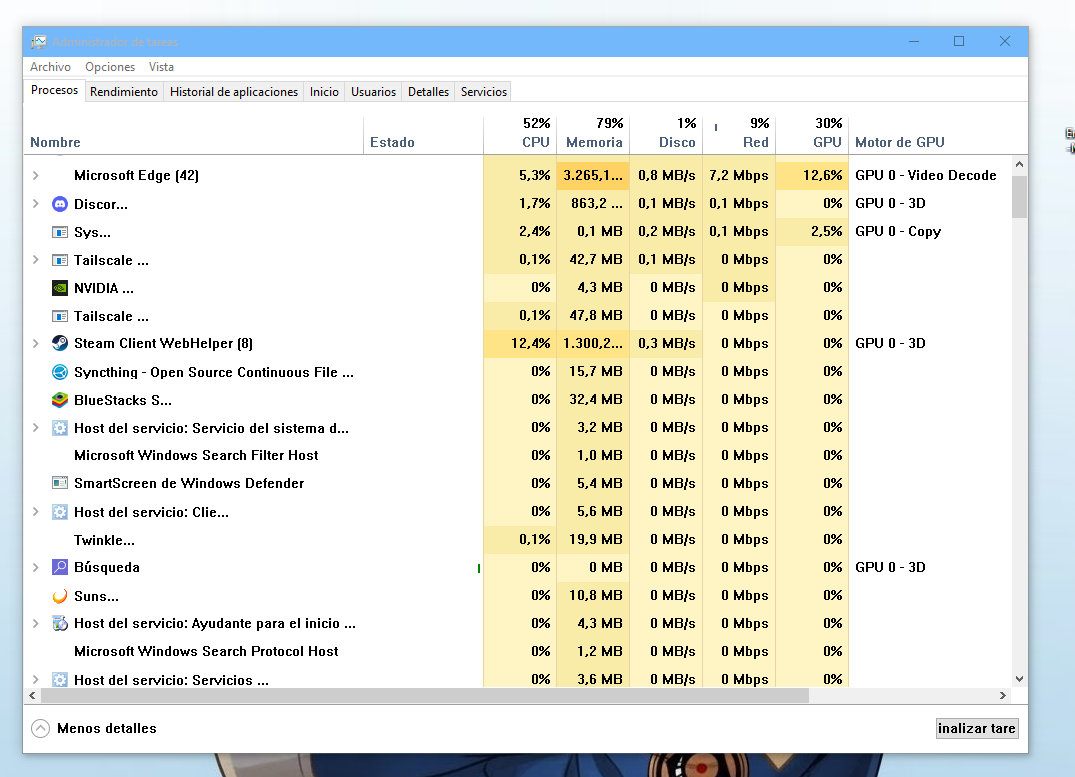The width and height of the screenshot is (1075, 777).
Task: Open the Vista menu
Action: coord(161,67)
